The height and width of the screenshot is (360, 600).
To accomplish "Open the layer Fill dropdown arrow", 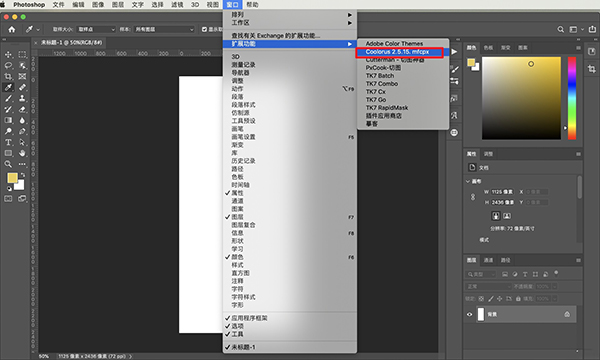I will click(554, 298).
